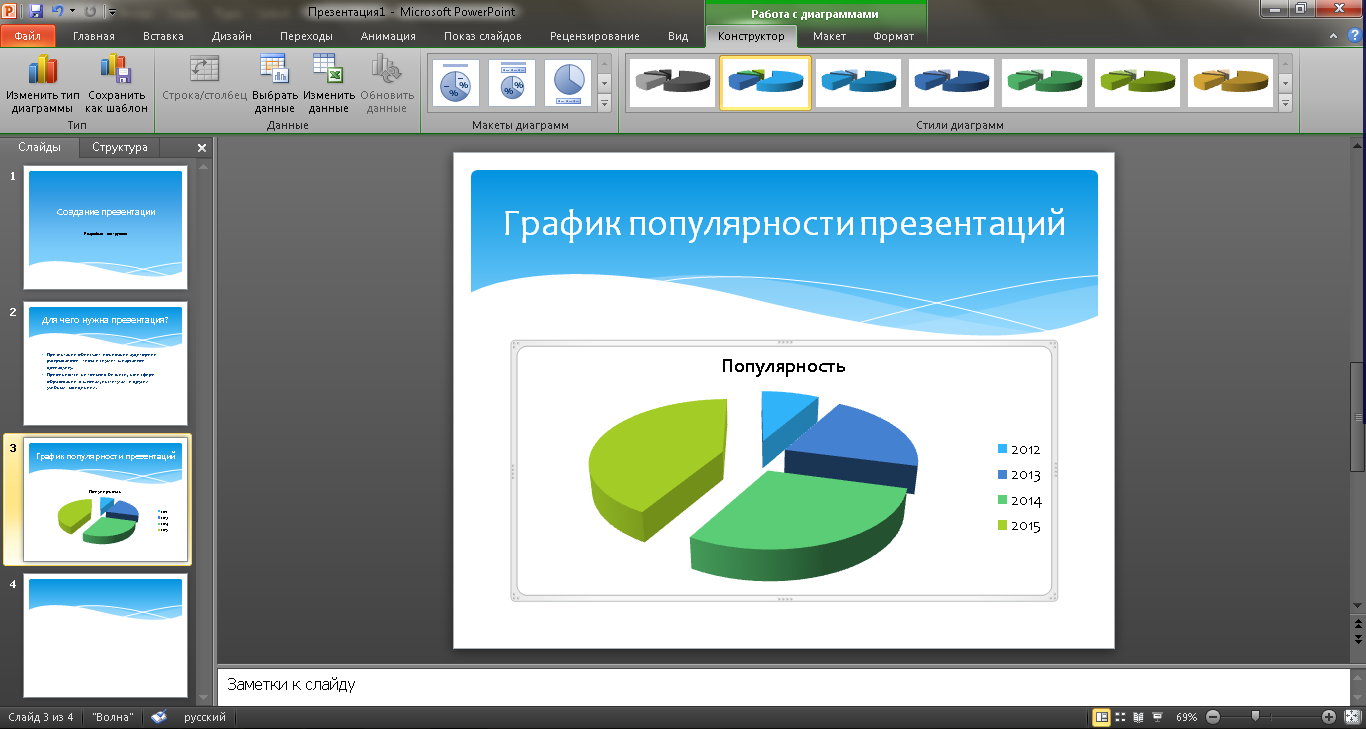
Task: Click the Файл button
Action: click(28, 36)
